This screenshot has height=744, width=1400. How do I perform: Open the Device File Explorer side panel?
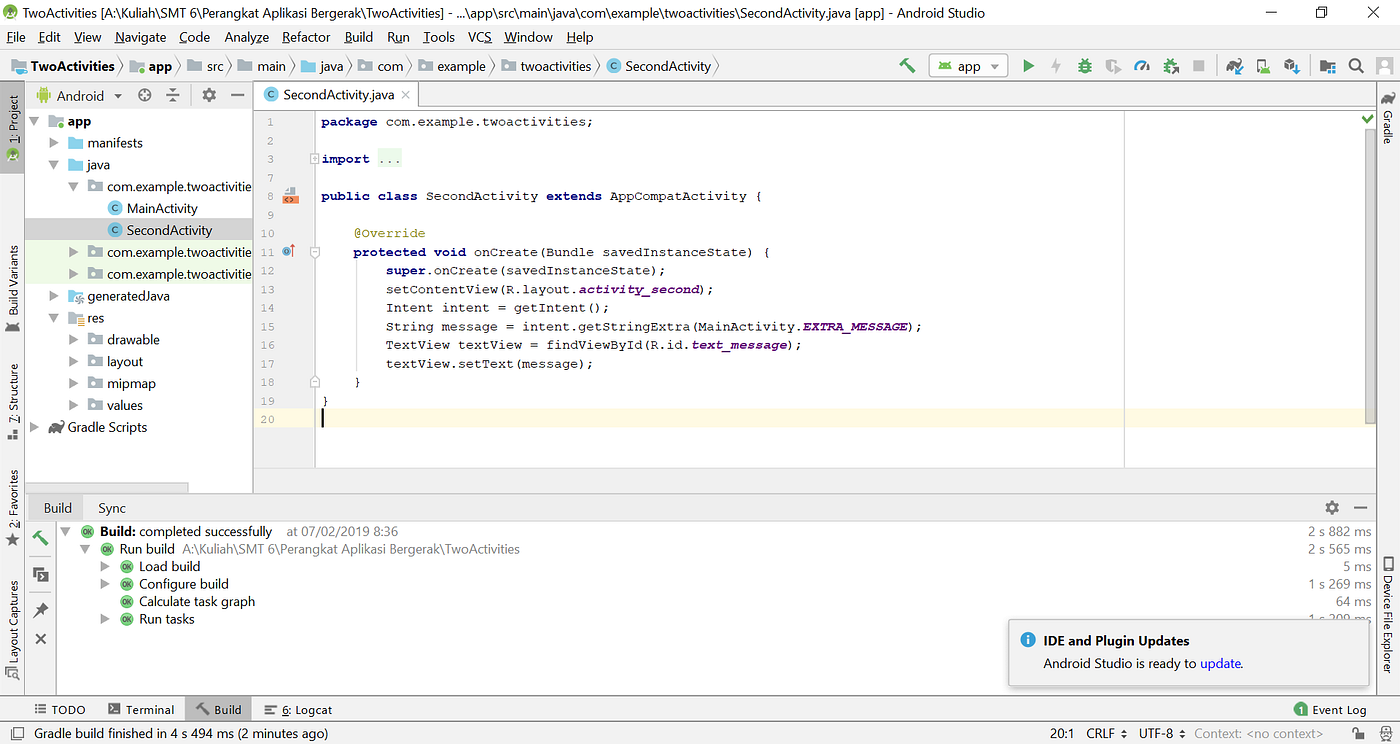[1388, 614]
